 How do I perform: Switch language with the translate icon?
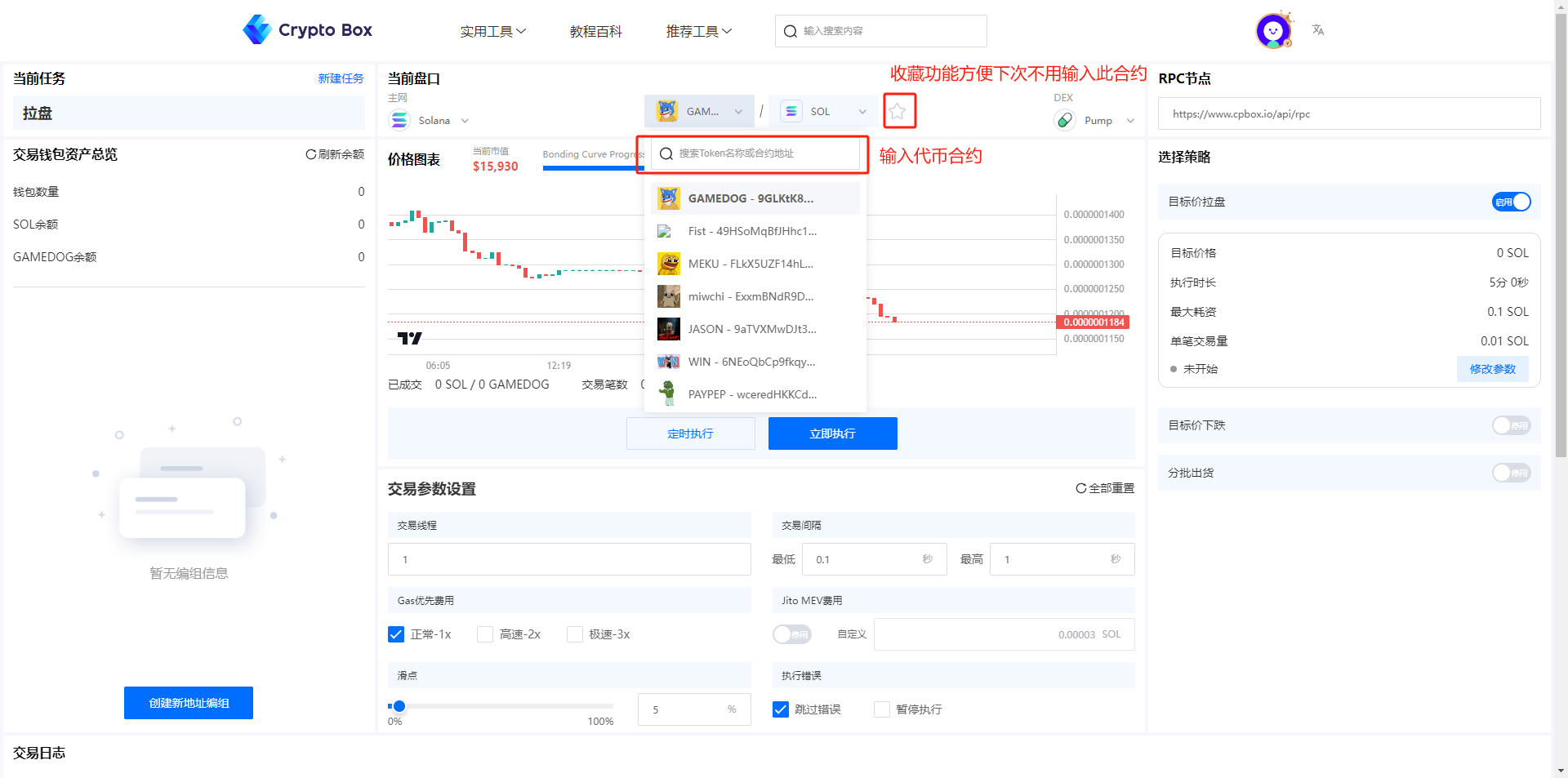pos(1318,30)
